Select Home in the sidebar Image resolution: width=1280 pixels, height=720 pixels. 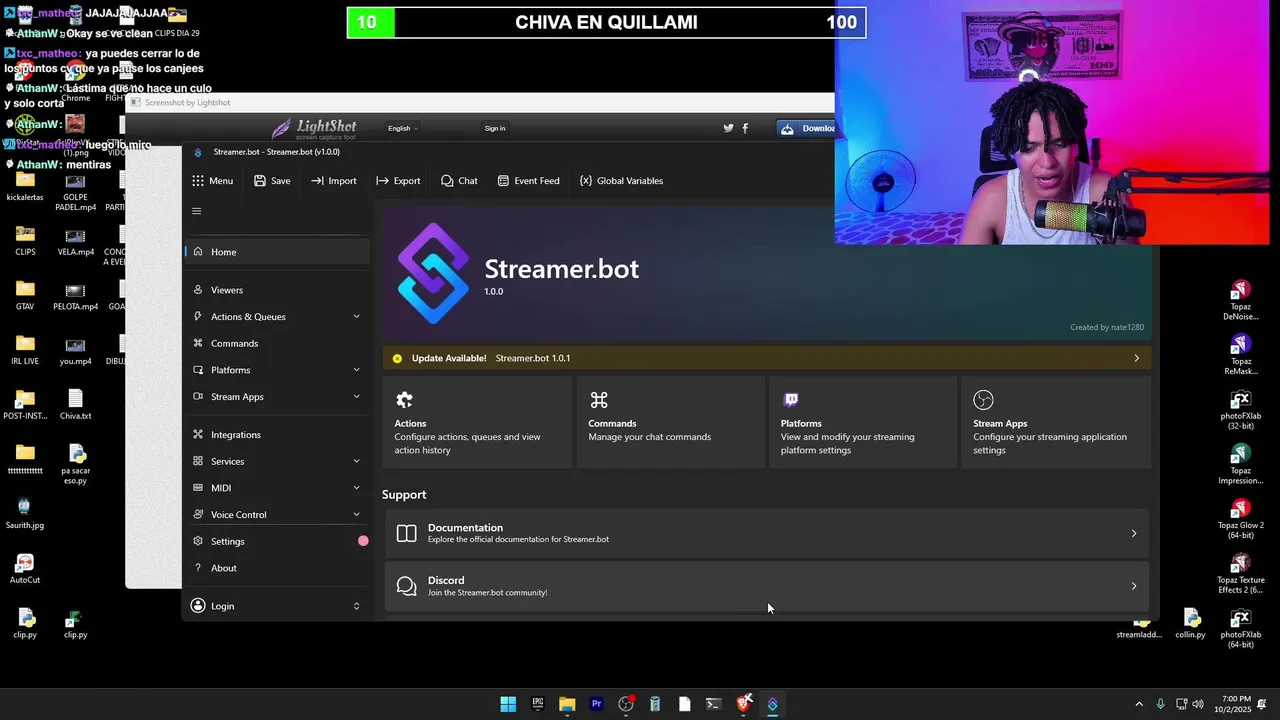[x=277, y=252]
